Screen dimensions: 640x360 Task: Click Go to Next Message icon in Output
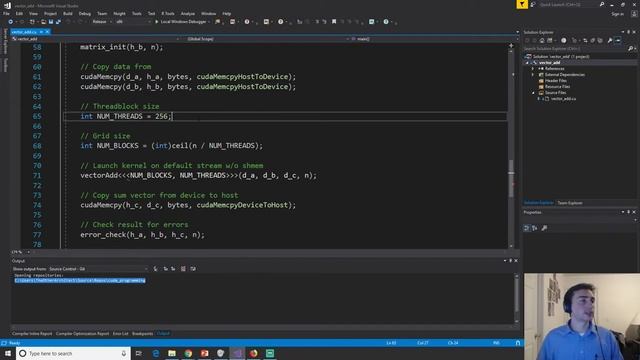click(173, 269)
